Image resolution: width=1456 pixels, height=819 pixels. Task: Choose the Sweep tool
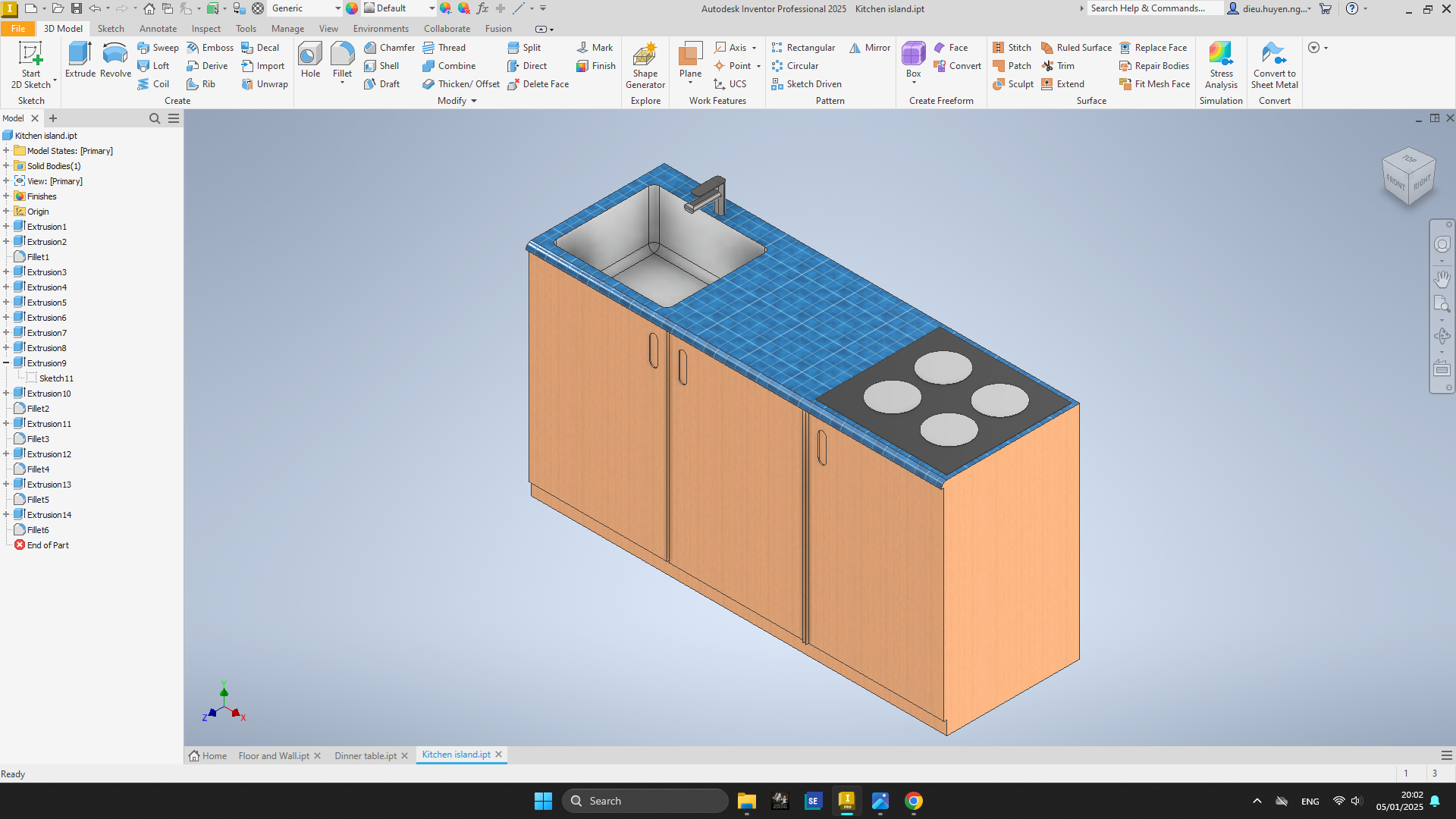click(158, 48)
